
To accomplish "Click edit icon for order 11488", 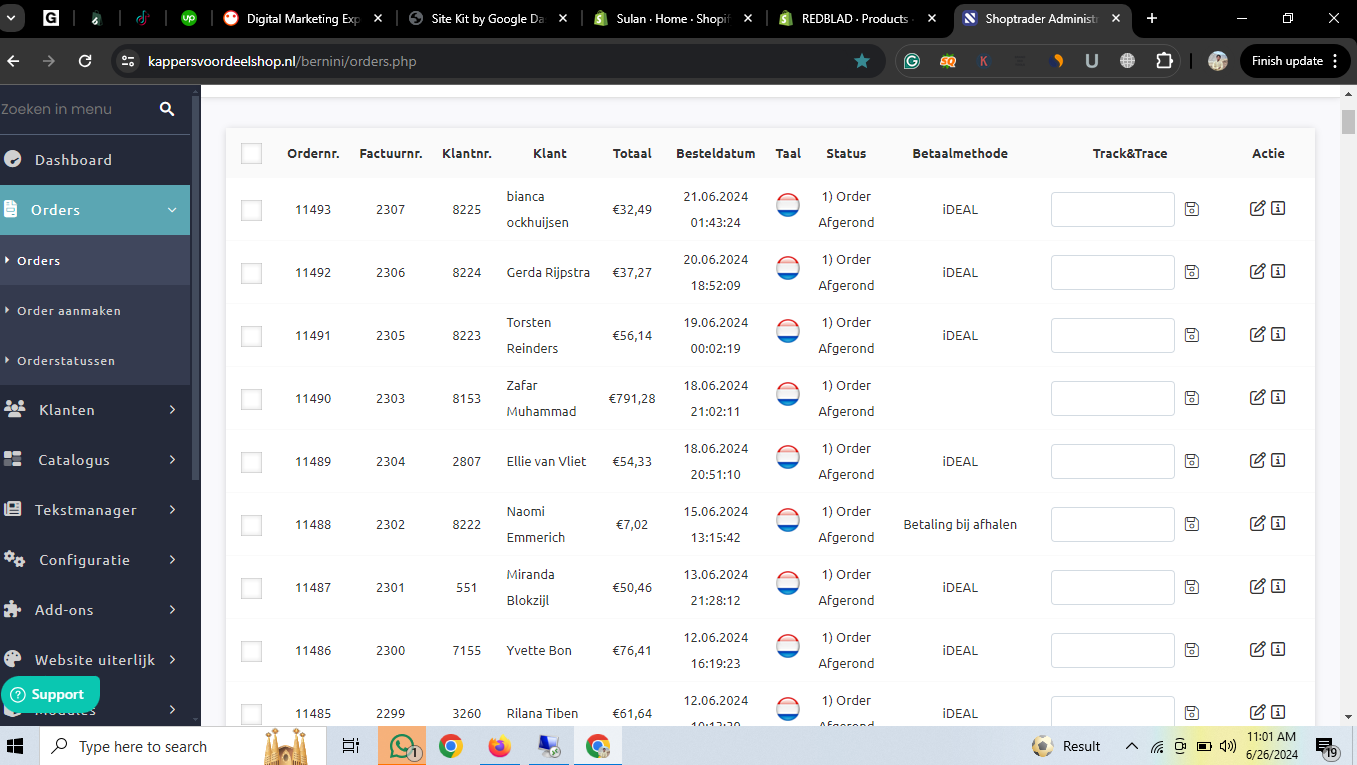I will pos(1257,523).
